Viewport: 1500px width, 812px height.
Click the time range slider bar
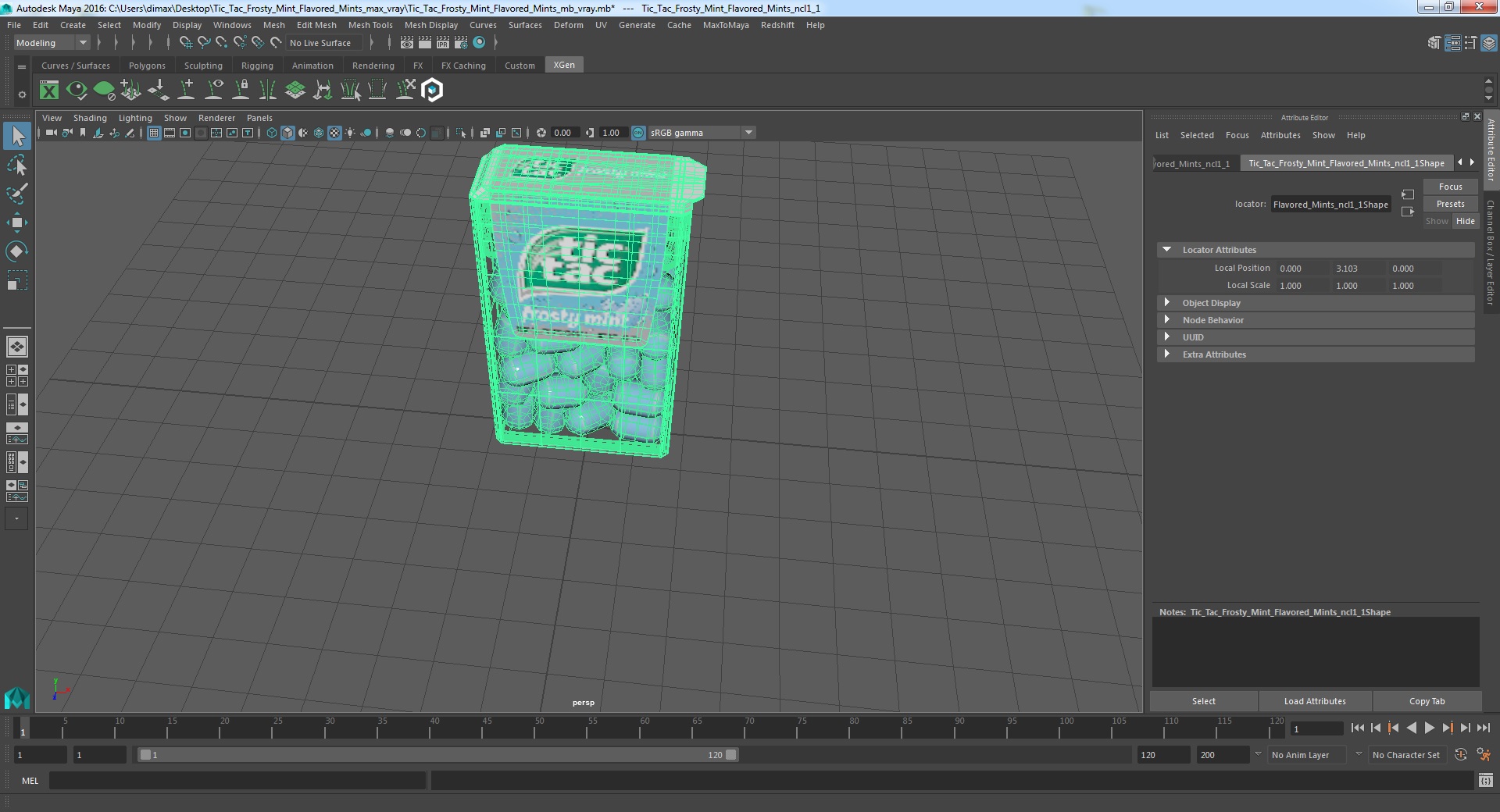[437, 755]
